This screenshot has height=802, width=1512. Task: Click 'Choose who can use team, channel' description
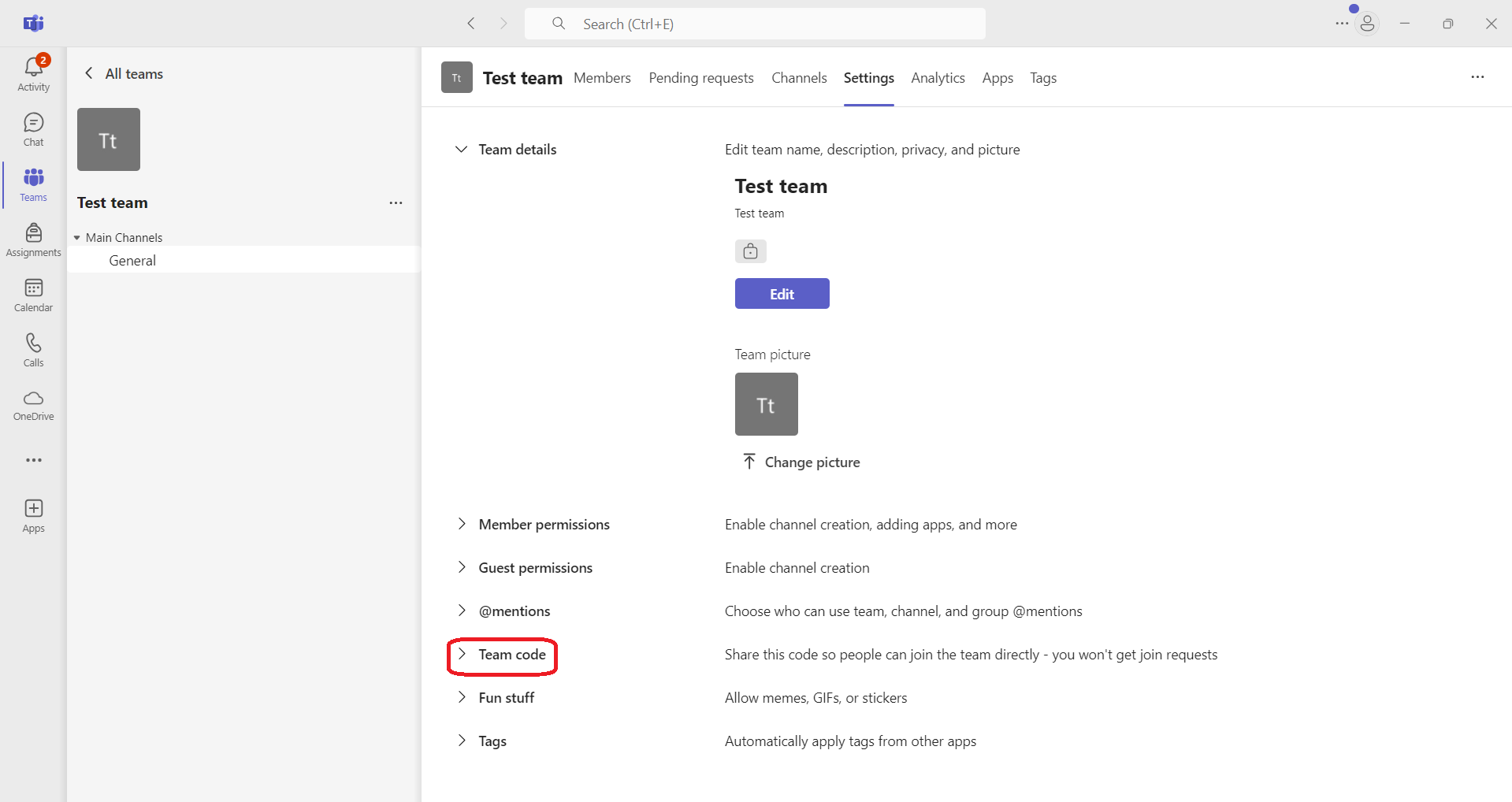tap(904, 611)
